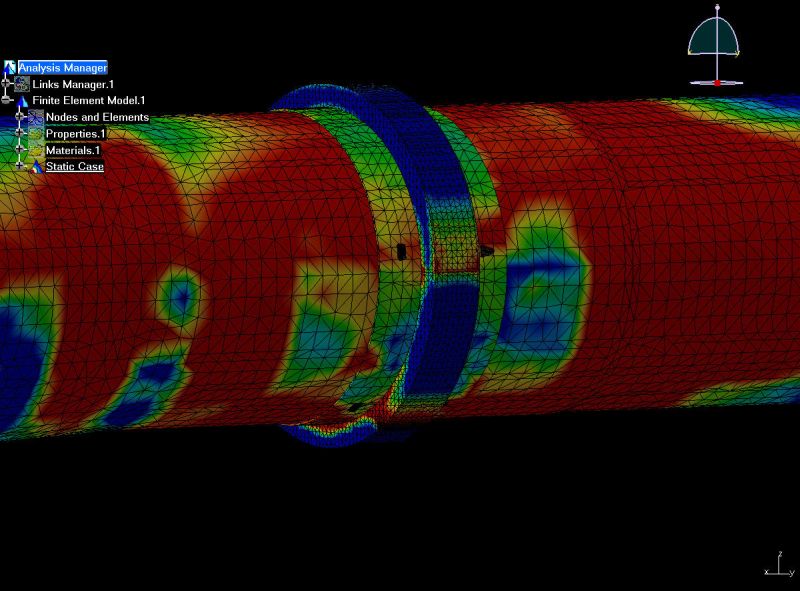Select the Analysis Manager label
The height and width of the screenshot is (591, 800).
(62, 68)
